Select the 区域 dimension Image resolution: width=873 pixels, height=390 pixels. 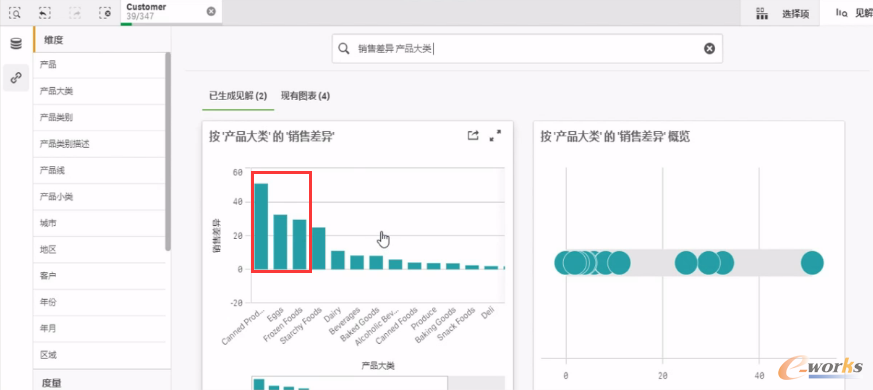pyautogui.click(x=100, y=355)
